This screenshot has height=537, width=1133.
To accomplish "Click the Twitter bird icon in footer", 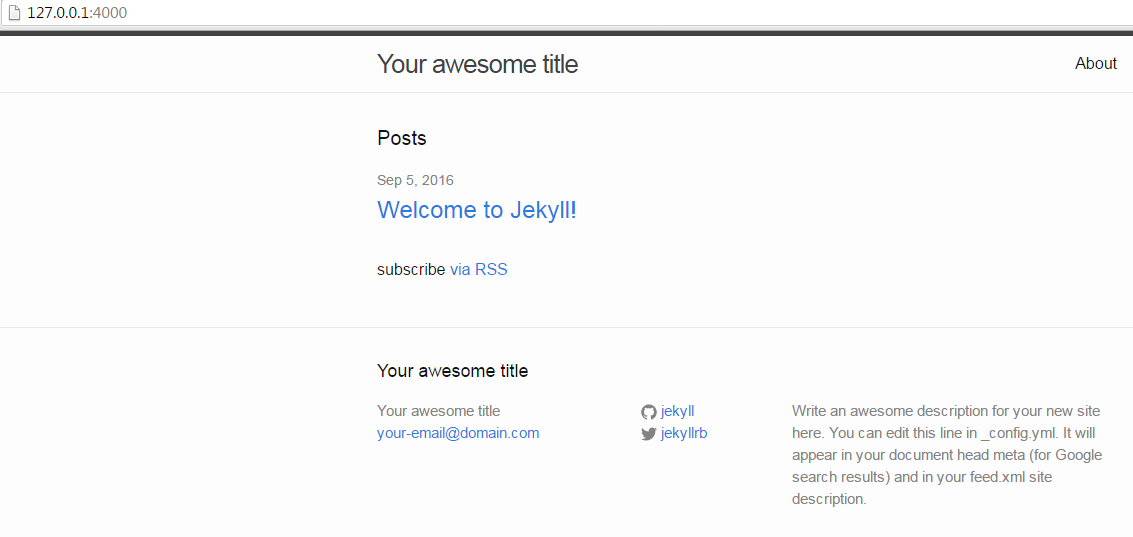I will 648,434.
